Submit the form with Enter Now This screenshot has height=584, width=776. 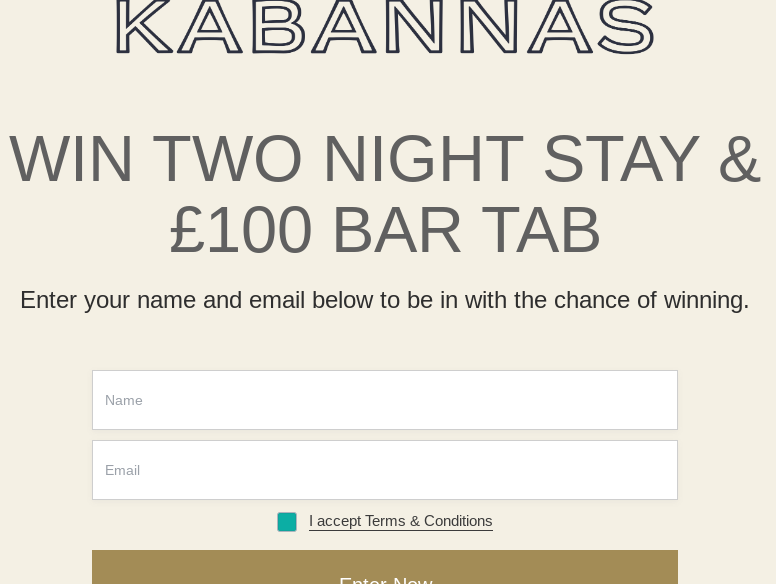tap(385, 572)
